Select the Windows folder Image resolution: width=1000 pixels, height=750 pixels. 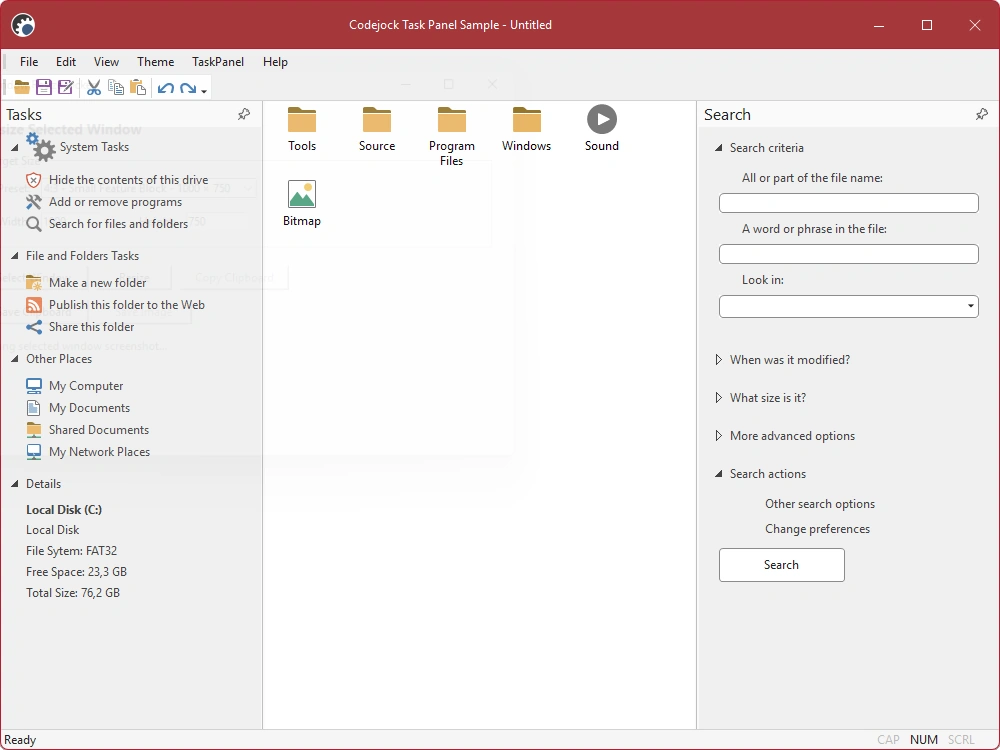pyautogui.click(x=526, y=129)
